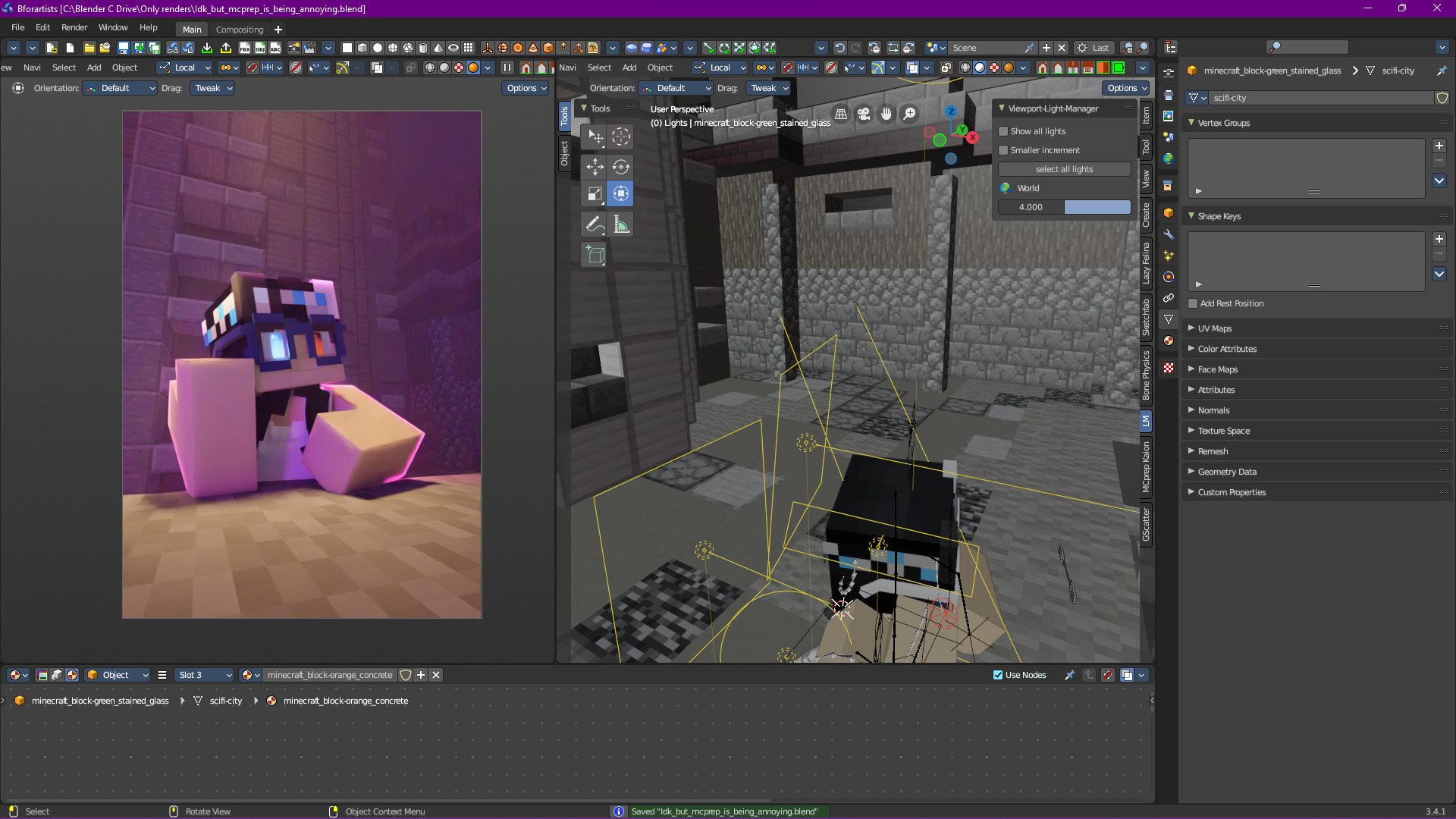The image size is (1456, 819).
Task: Open Options in the right viewport header
Action: (1126, 88)
